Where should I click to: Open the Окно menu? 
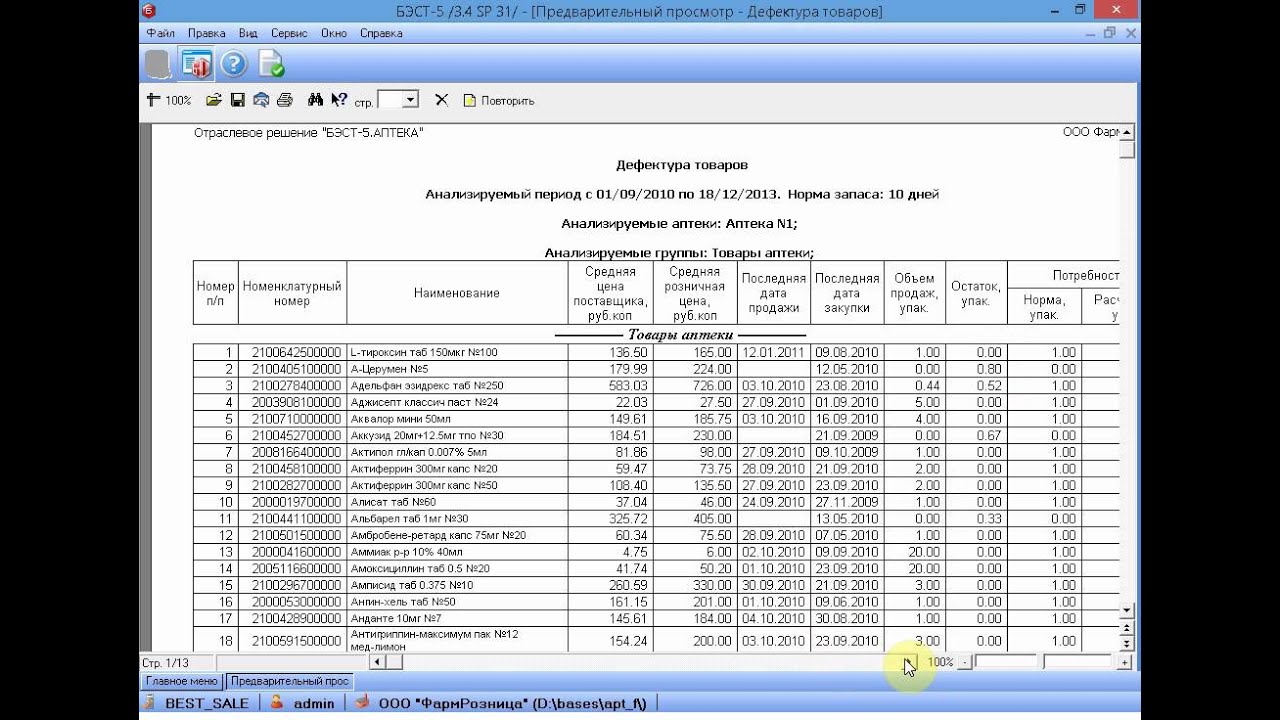(334, 33)
